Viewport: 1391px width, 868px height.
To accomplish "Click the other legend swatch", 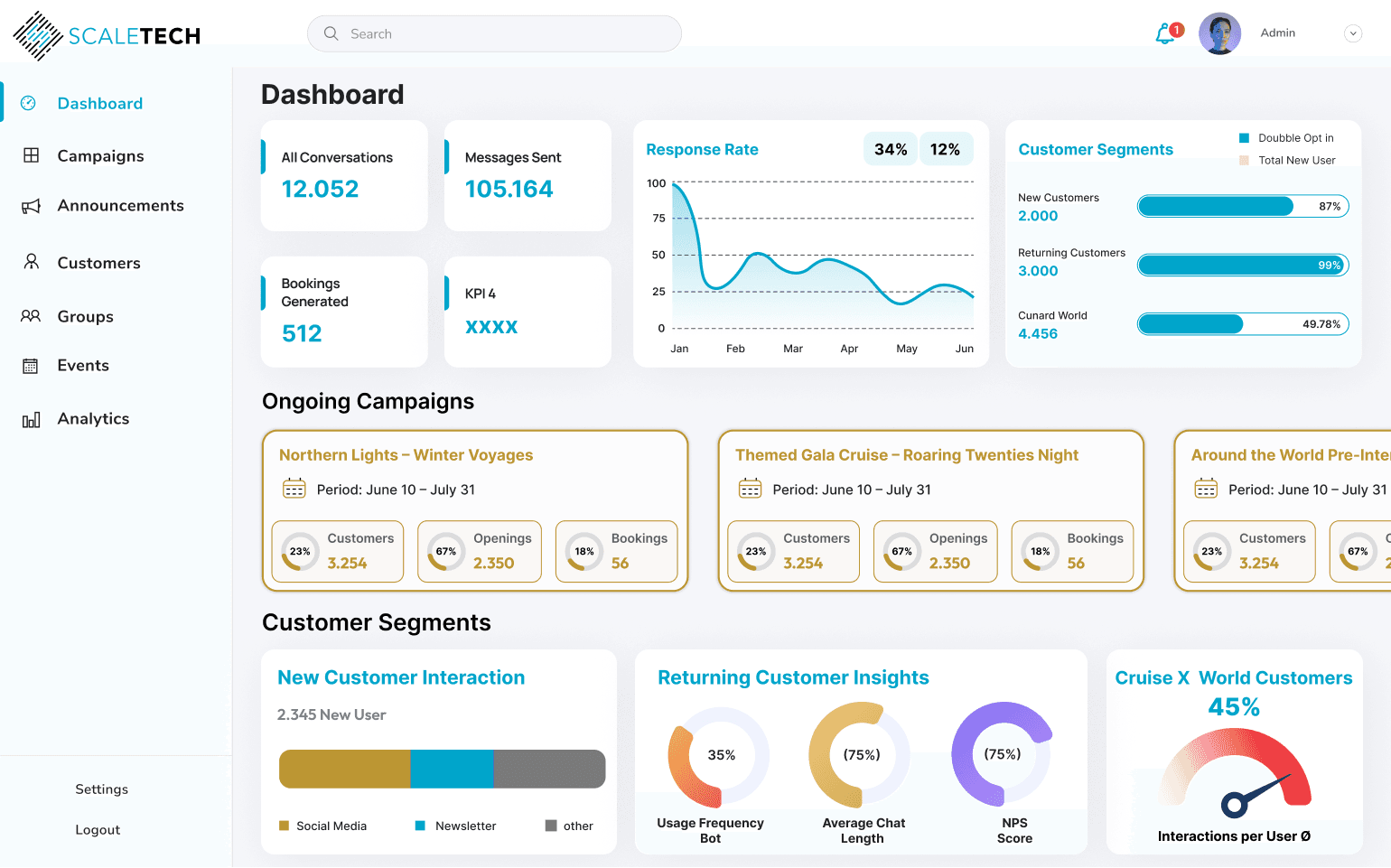I will coord(551,826).
